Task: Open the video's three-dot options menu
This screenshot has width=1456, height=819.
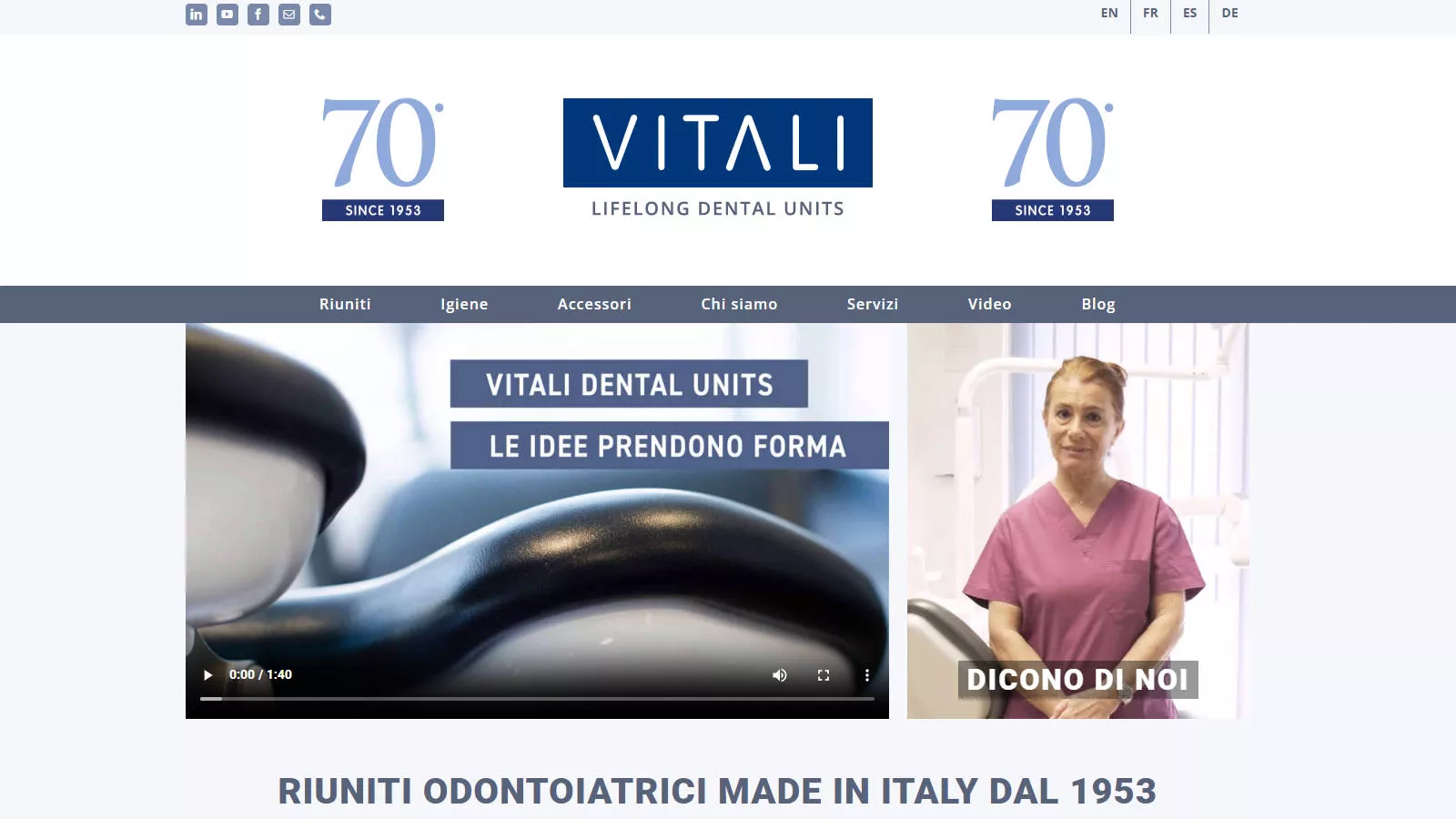Action: pos(867,675)
